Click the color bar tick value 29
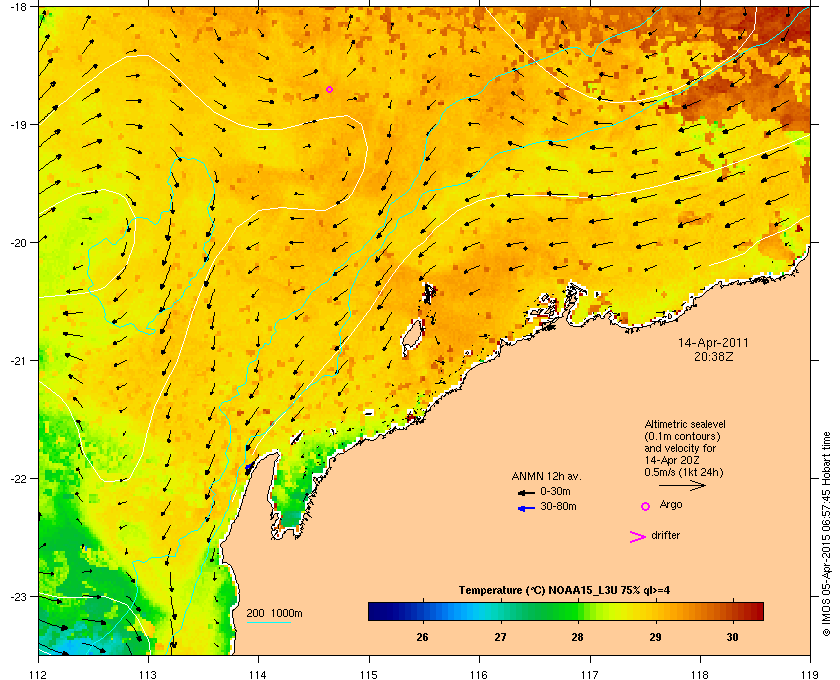This screenshot has height=680, width=840. pyautogui.click(x=655, y=637)
